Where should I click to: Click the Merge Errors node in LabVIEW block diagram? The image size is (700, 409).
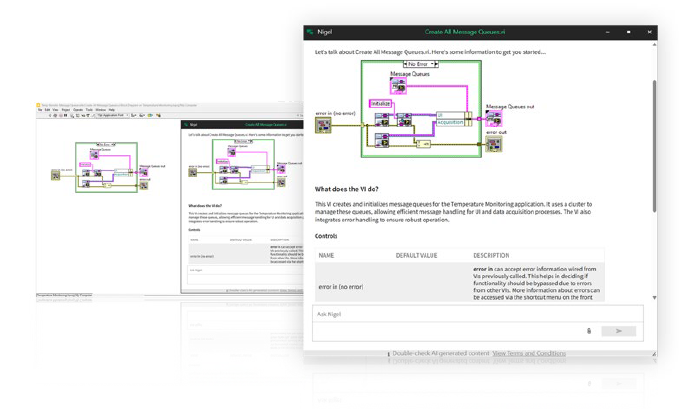click(107, 184)
